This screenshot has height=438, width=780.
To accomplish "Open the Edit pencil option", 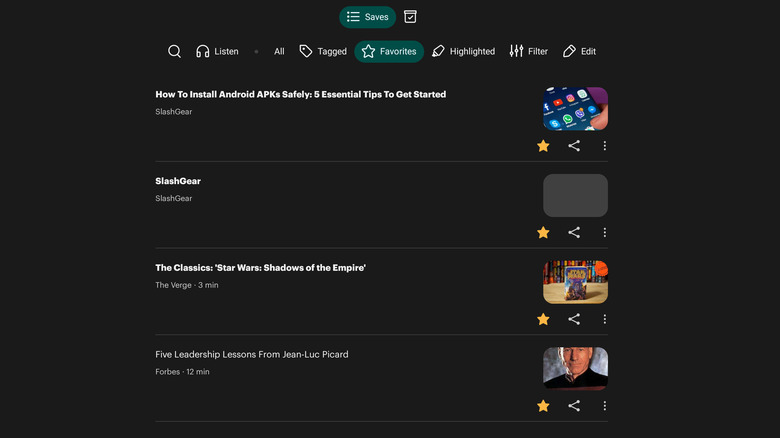I will pyautogui.click(x=579, y=51).
